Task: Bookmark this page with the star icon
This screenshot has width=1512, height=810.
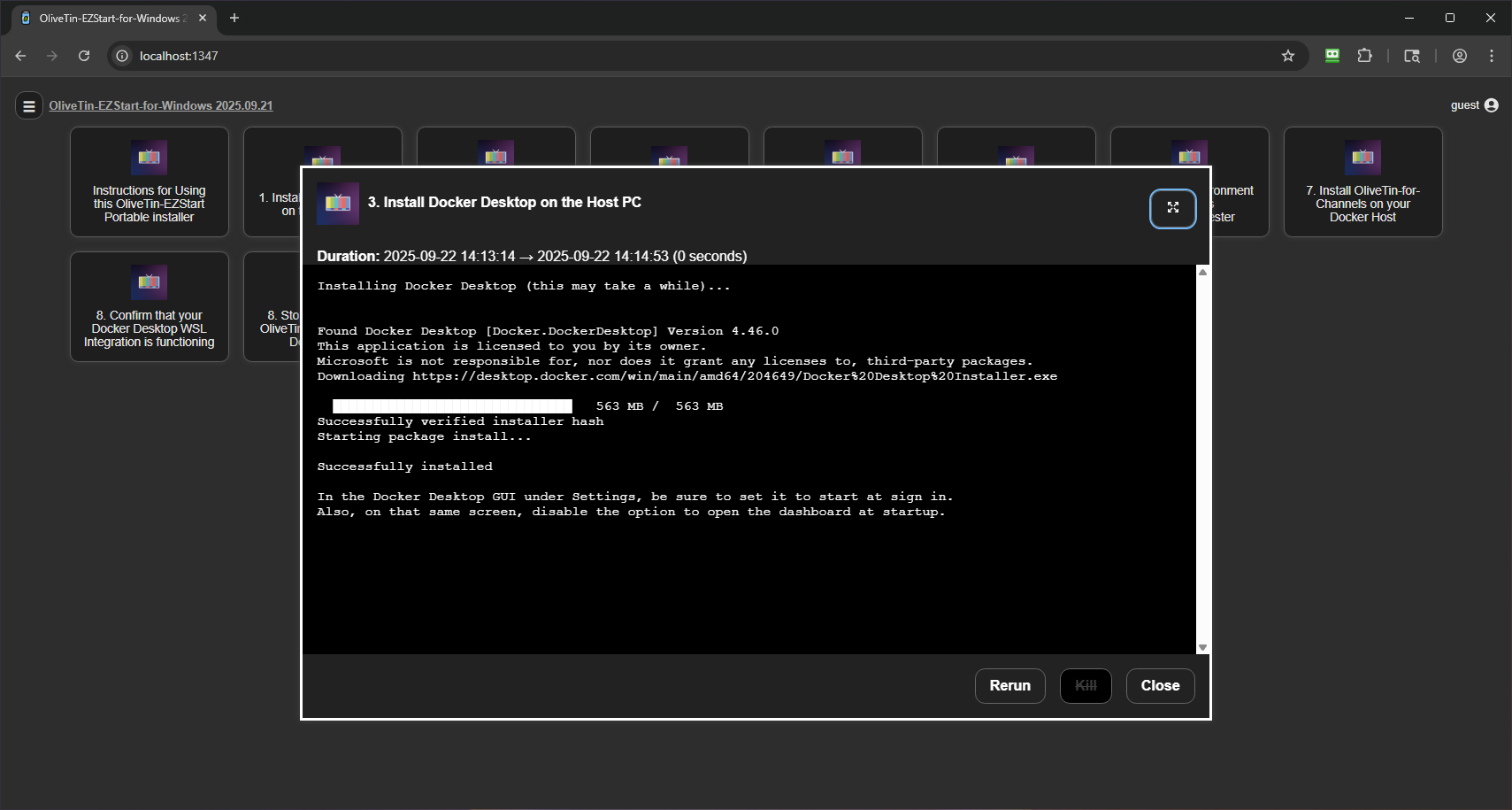Action: (1287, 56)
